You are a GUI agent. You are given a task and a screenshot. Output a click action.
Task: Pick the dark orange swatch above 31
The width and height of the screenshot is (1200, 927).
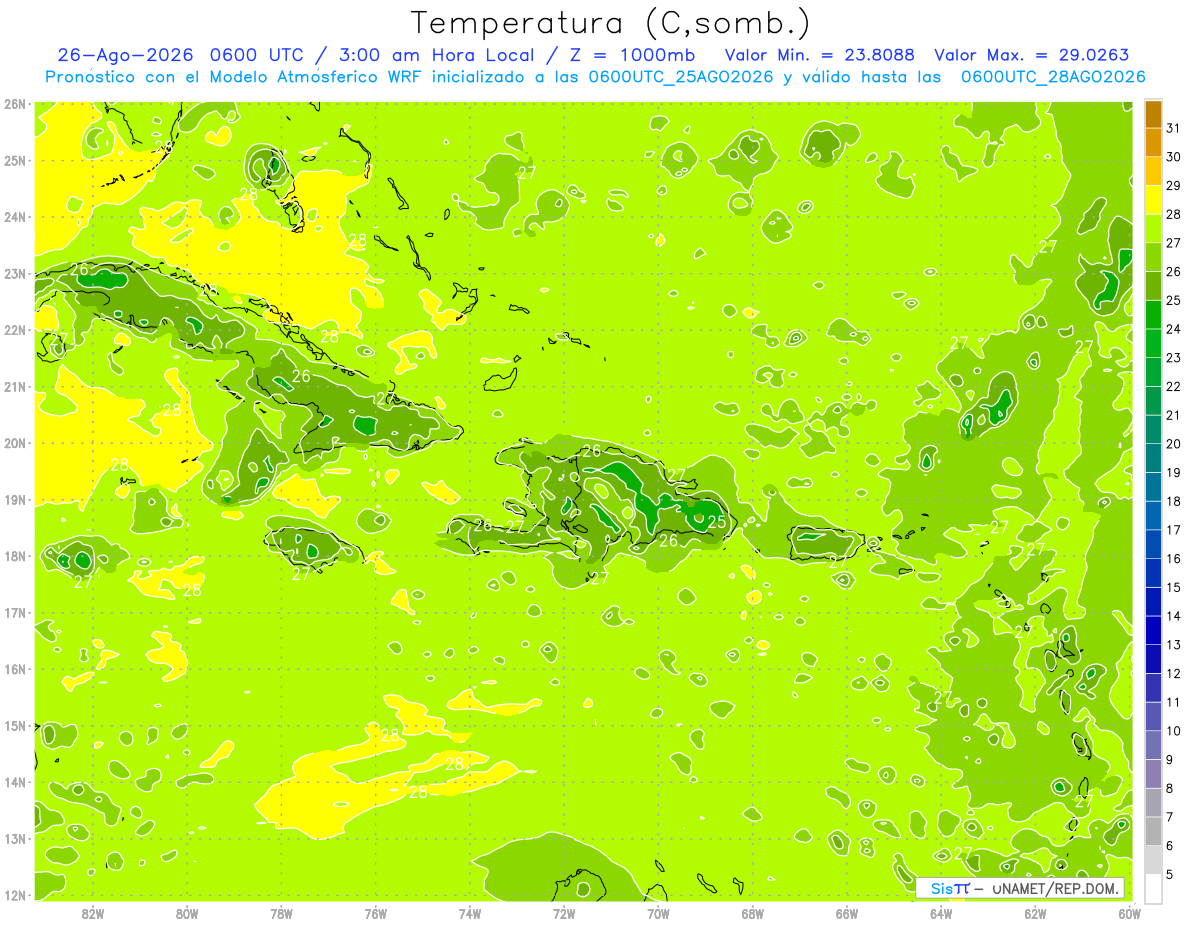click(x=1153, y=114)
